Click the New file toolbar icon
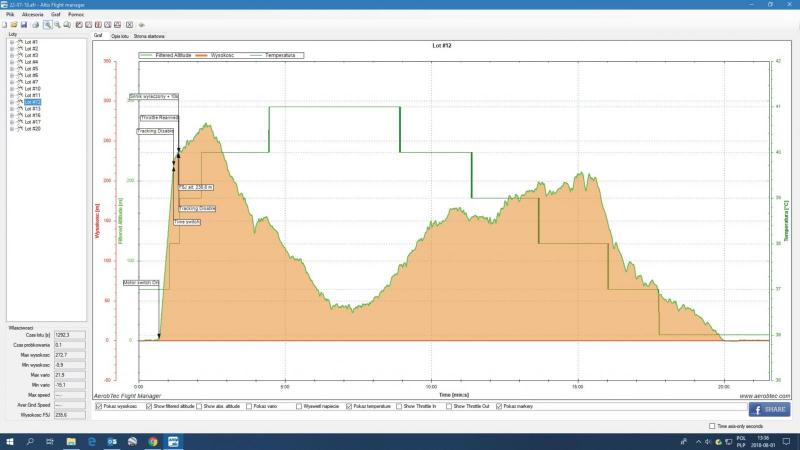The width and height of the screenshot is (800, 450). tap(5, 24)
